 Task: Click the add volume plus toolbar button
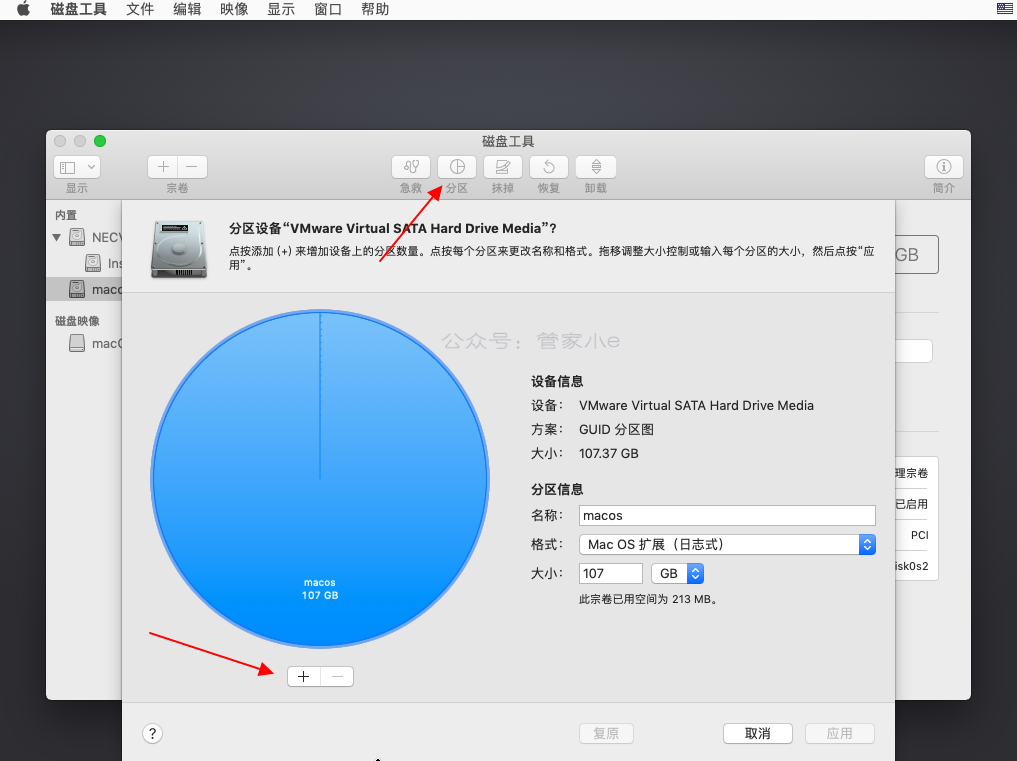coord(163,167)
